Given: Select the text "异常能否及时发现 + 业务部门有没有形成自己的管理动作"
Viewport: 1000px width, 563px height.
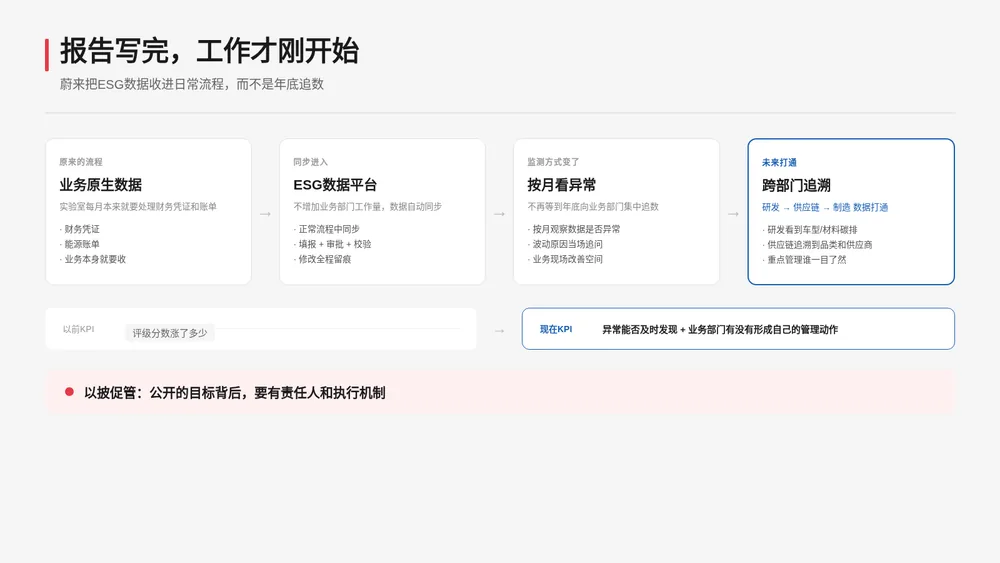Looking at the screenshot, I should (x=720, y=330).
